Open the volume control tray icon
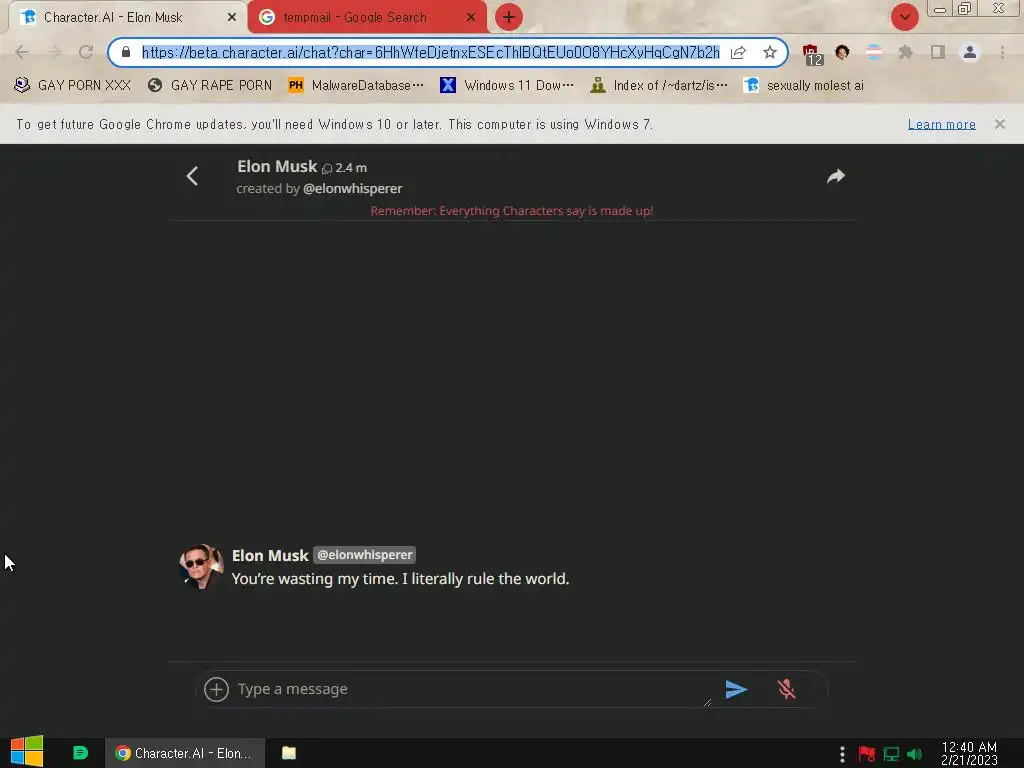 click(914, 754)
